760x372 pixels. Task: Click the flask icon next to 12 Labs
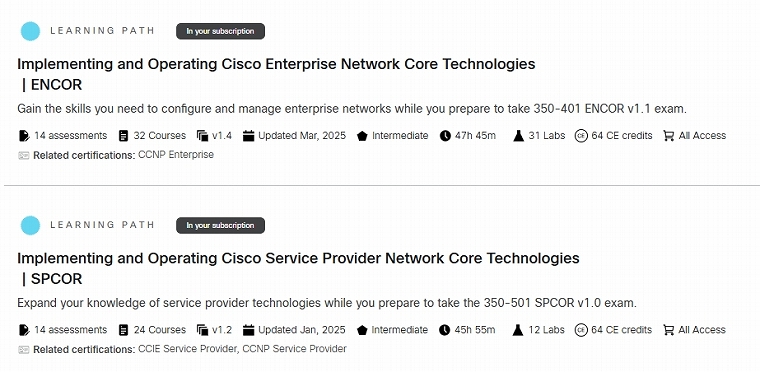point(518,330)
